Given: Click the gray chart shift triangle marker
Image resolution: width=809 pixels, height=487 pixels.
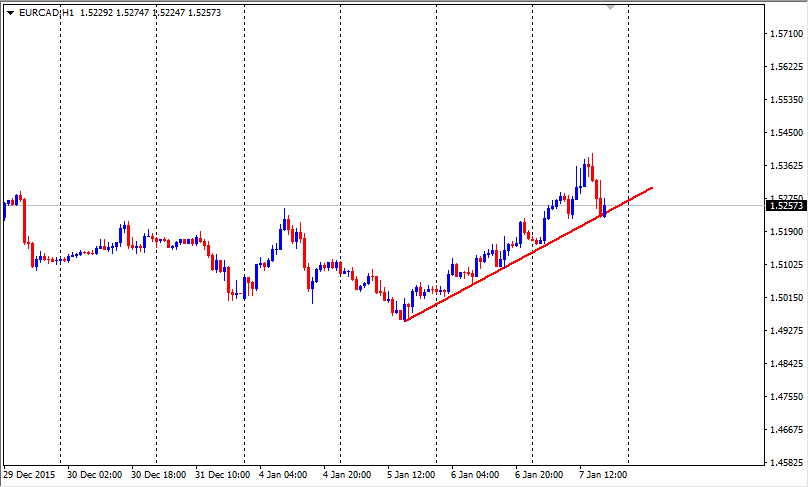Looking at the screenshot, I should coord(610,7).
